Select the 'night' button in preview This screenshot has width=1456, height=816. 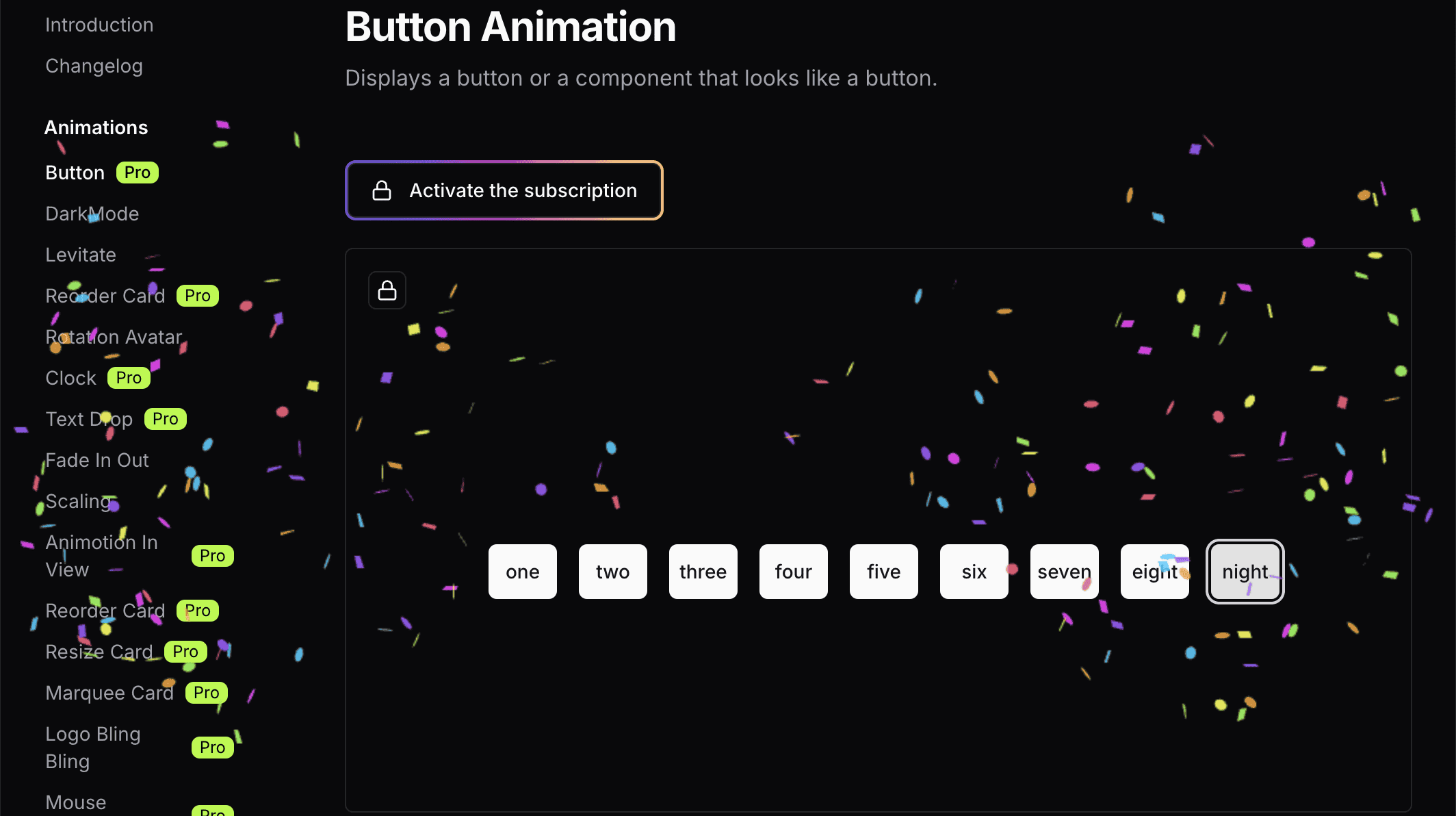tap(1245, 571)
